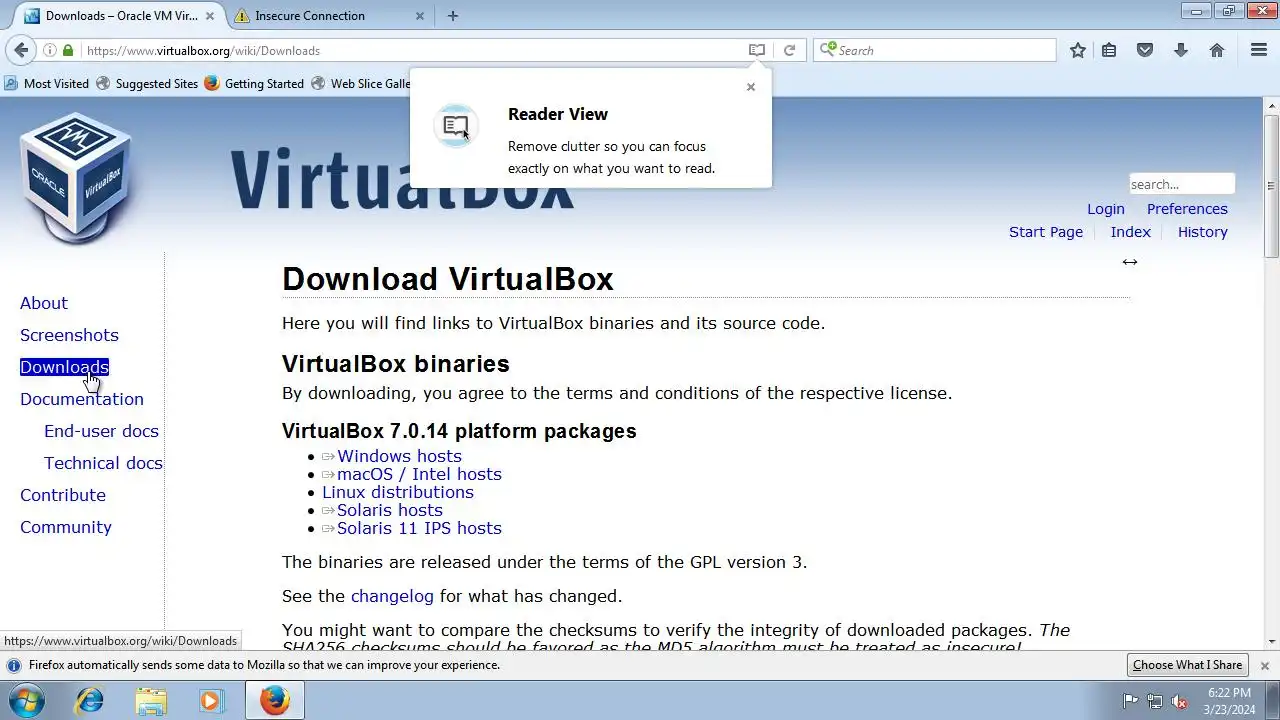
Task: Click the vertical scrollbar down arrow
Action: [x=1271, y=641]
